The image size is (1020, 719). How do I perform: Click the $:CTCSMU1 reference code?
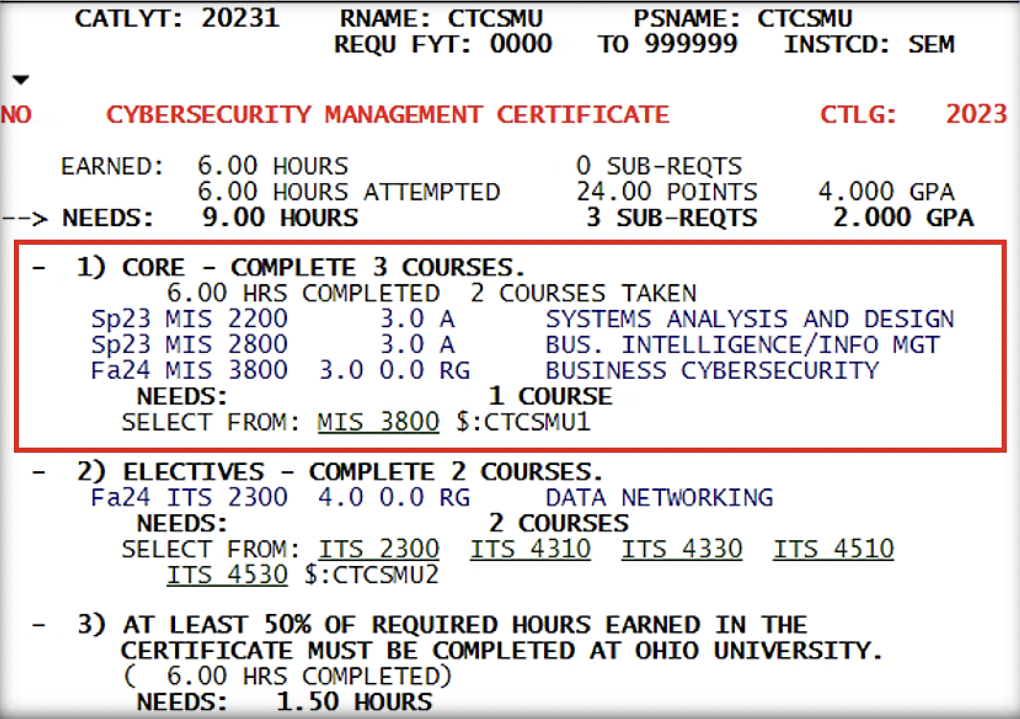(522, 422)
